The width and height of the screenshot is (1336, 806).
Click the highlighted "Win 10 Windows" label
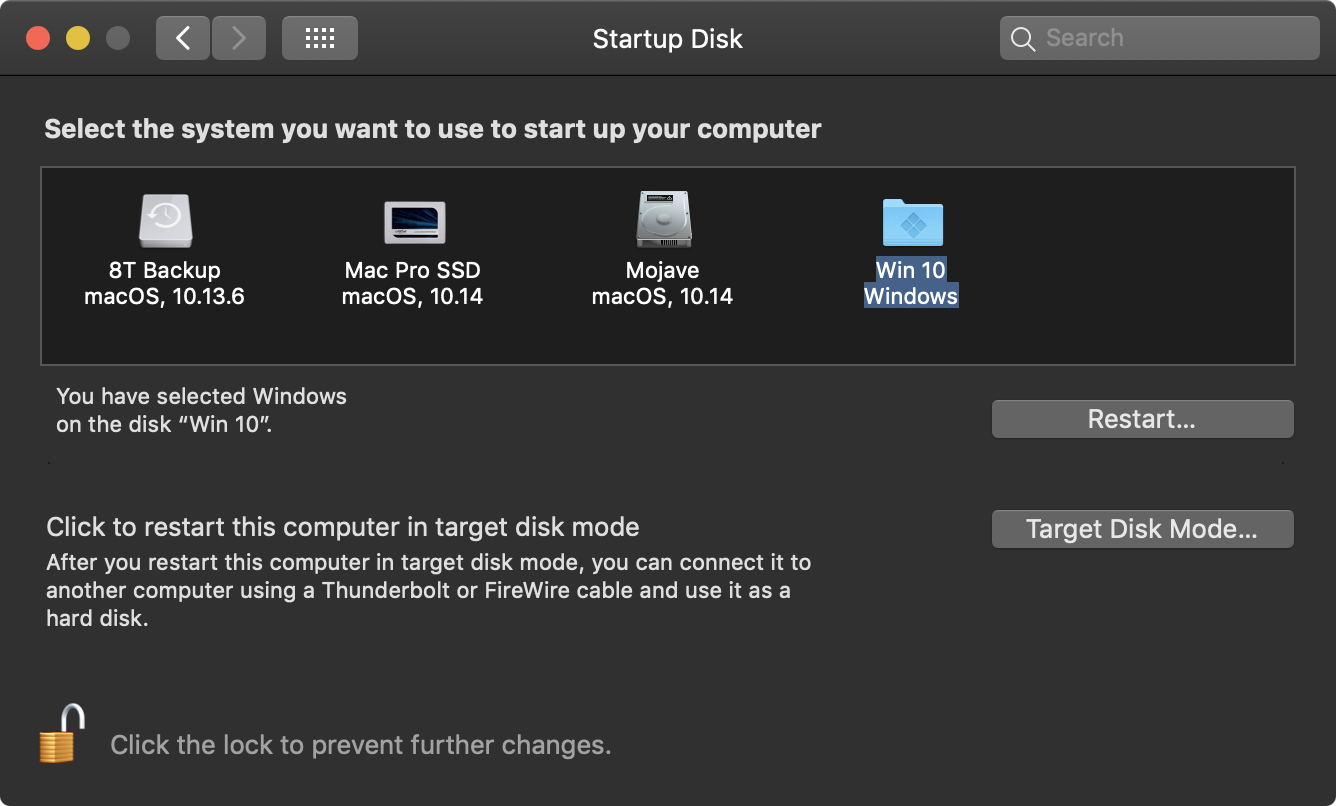pyautogui.click(x=911, y=283)
